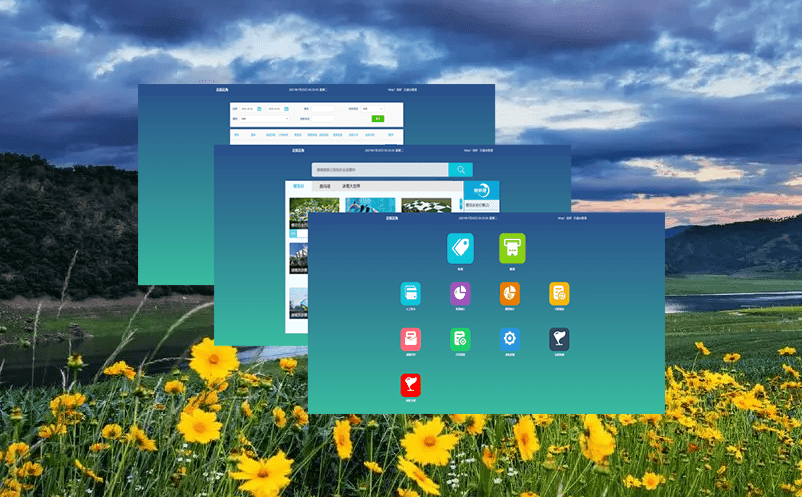Open the building thumbnail in middle window second row
Screen dimensions: 802x497
(x=299, y=258)
